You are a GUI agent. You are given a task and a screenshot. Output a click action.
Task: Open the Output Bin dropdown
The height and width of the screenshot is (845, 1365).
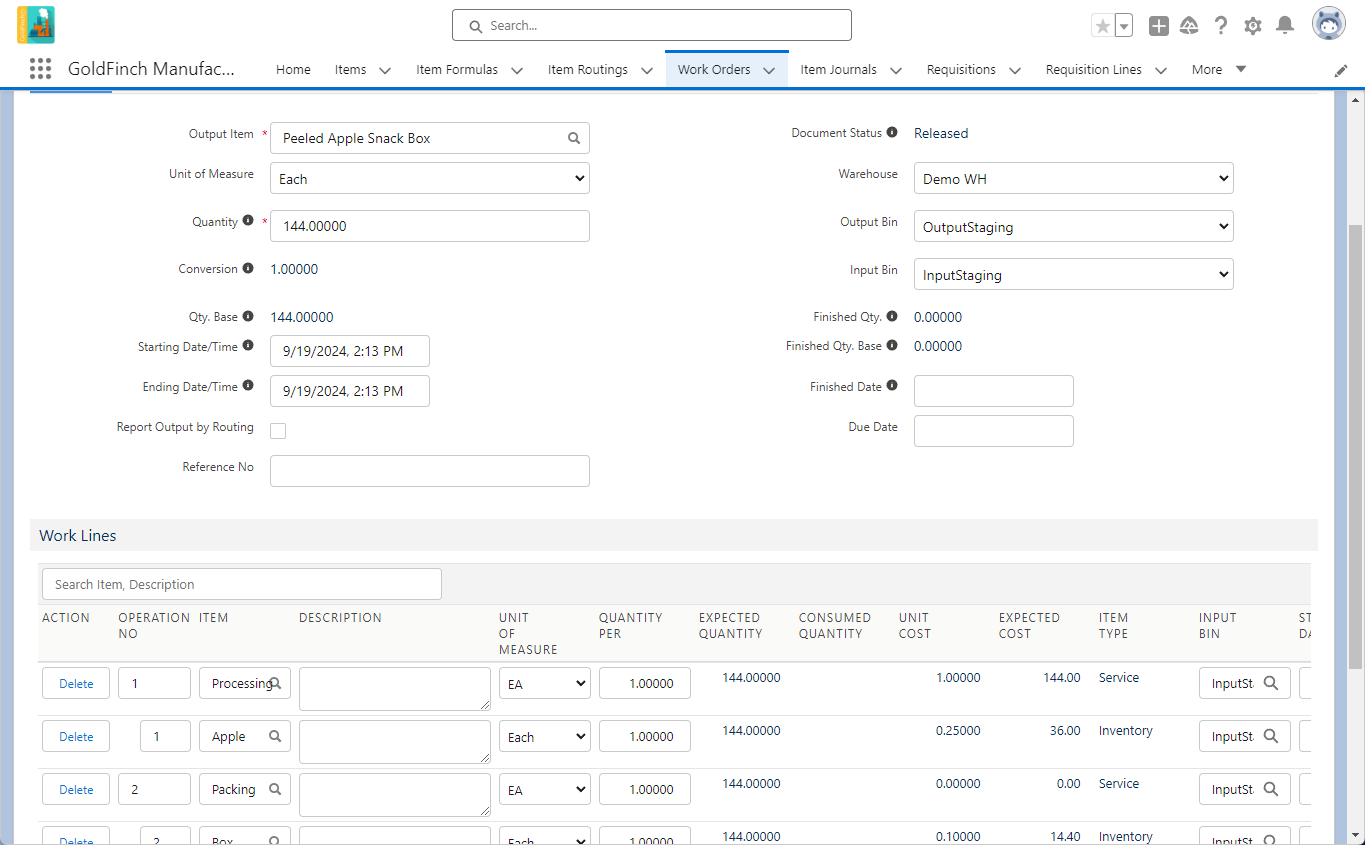tap(1074, 227)
